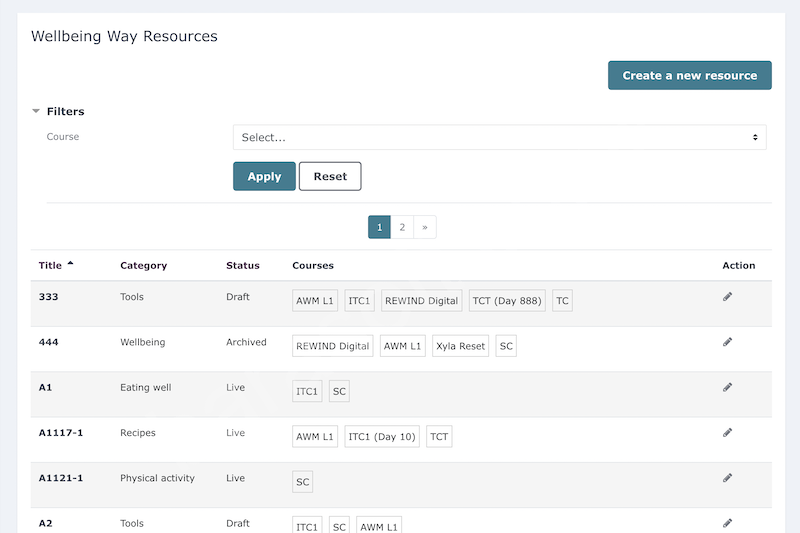The width and height of the screenshot is (800, 533).
Task: Click the Title sort ascending arrow
Action: coord(70,263)
